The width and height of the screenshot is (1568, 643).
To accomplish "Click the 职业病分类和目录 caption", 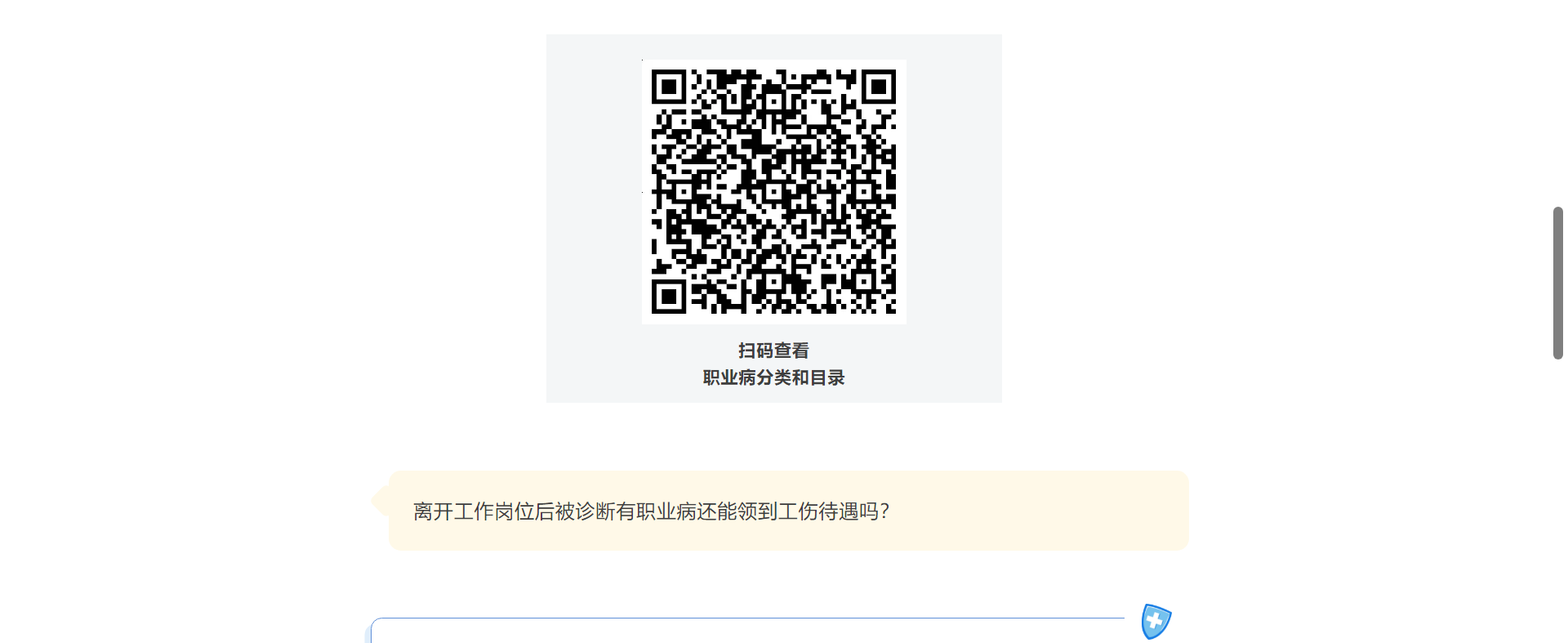I will tap(773, 377).
